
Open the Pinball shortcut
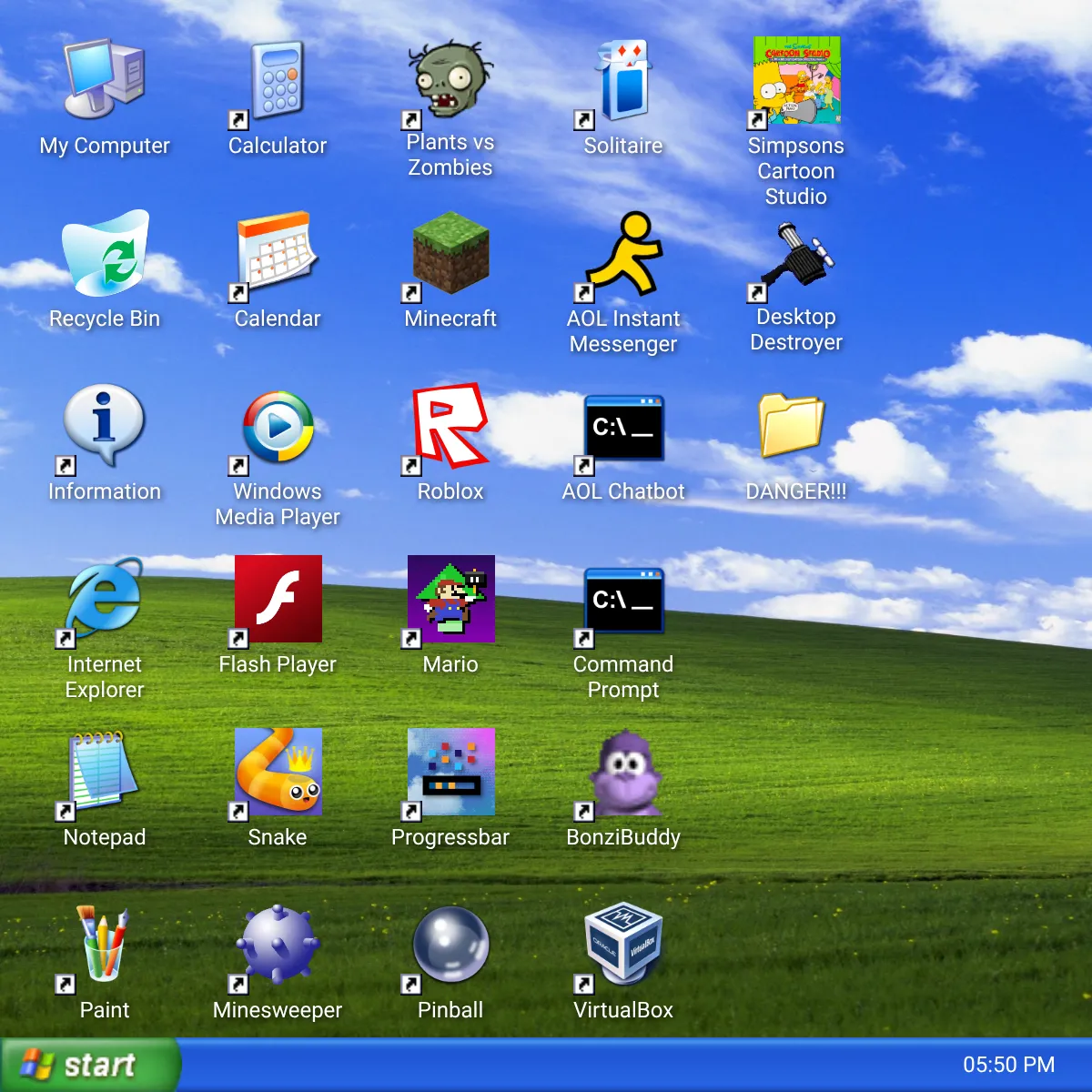[450, 946]
